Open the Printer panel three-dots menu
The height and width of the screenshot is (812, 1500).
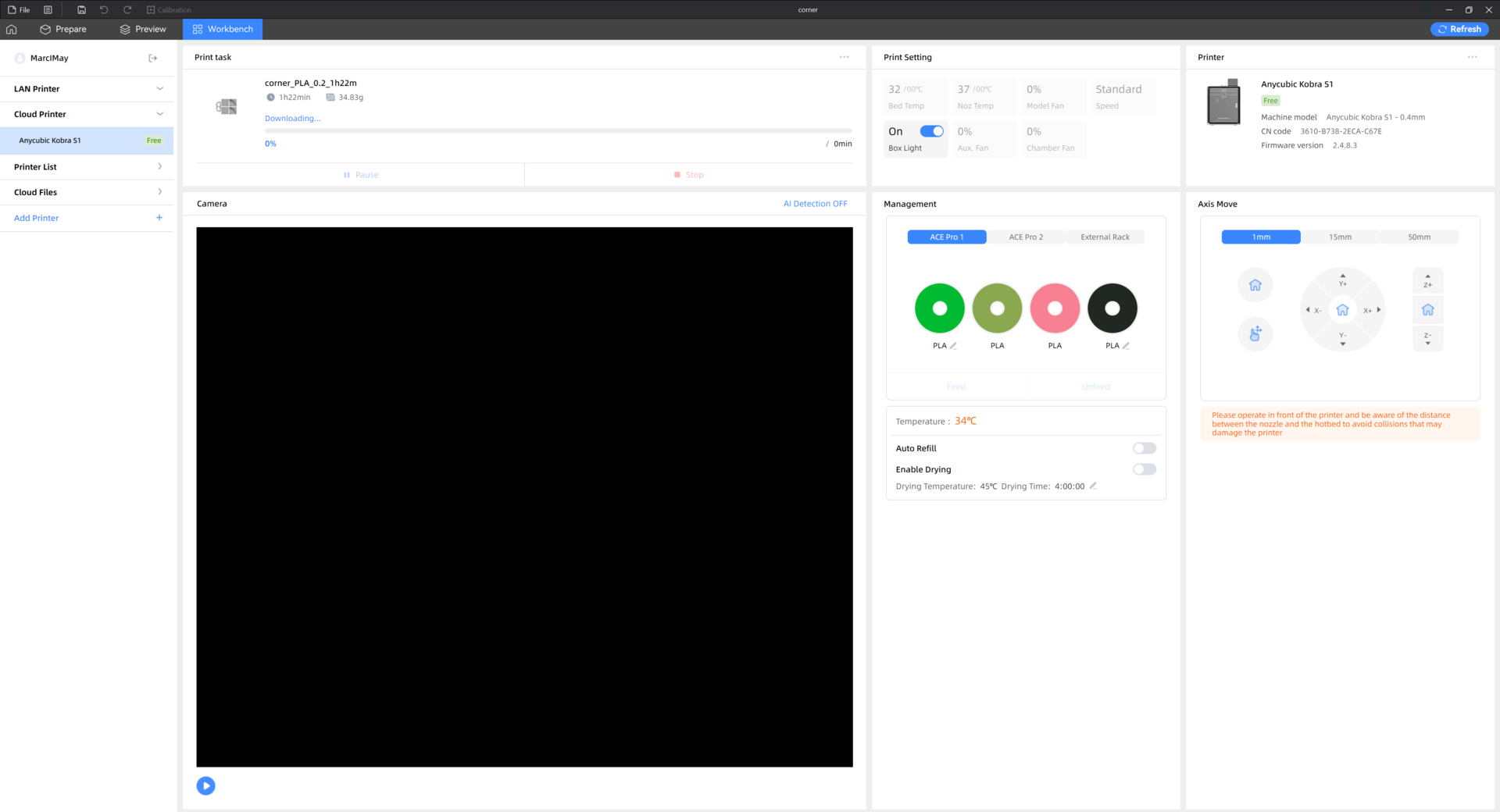tap(1473, 57)
